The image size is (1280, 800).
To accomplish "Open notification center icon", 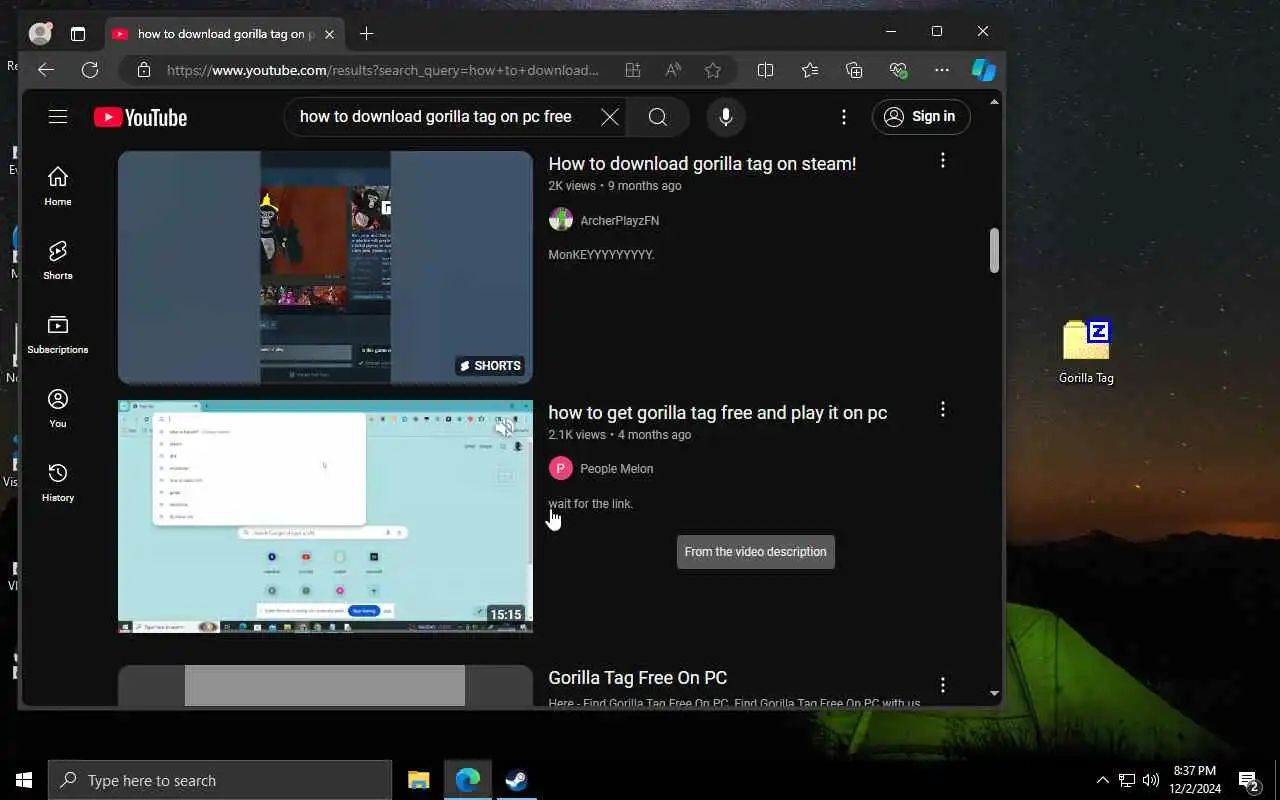I will 1249,780.
